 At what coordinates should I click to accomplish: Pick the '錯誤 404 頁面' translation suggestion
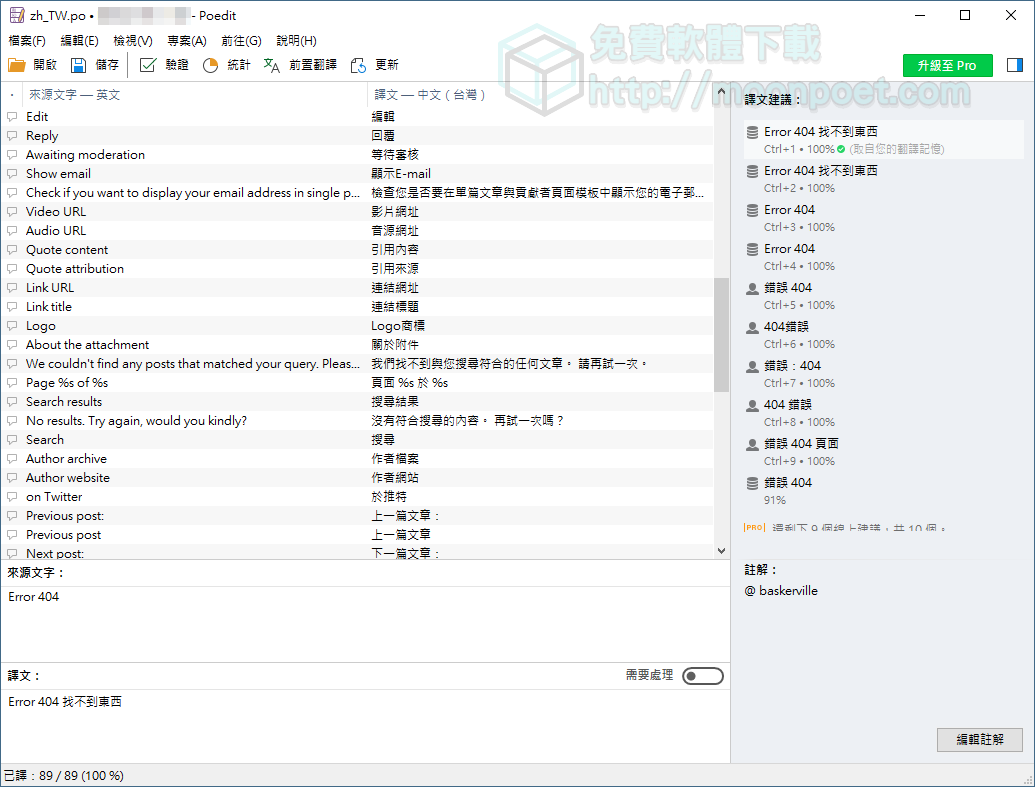point(801,444)
